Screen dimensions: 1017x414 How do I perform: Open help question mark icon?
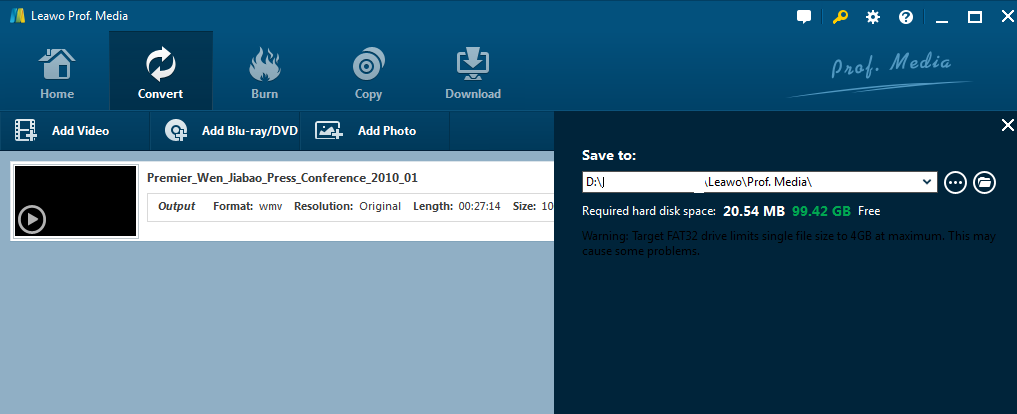coord(906,17)
